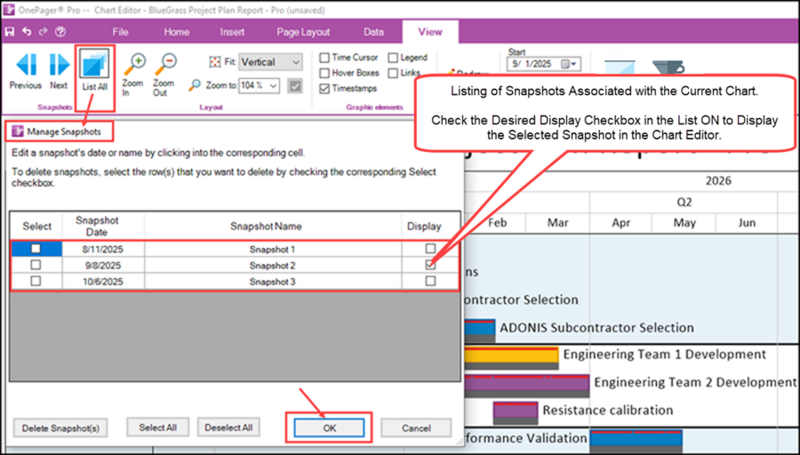This screenshot has width=800, height=455.
Task: Check Display box for Snapshot 3
Action: [431, 281]
